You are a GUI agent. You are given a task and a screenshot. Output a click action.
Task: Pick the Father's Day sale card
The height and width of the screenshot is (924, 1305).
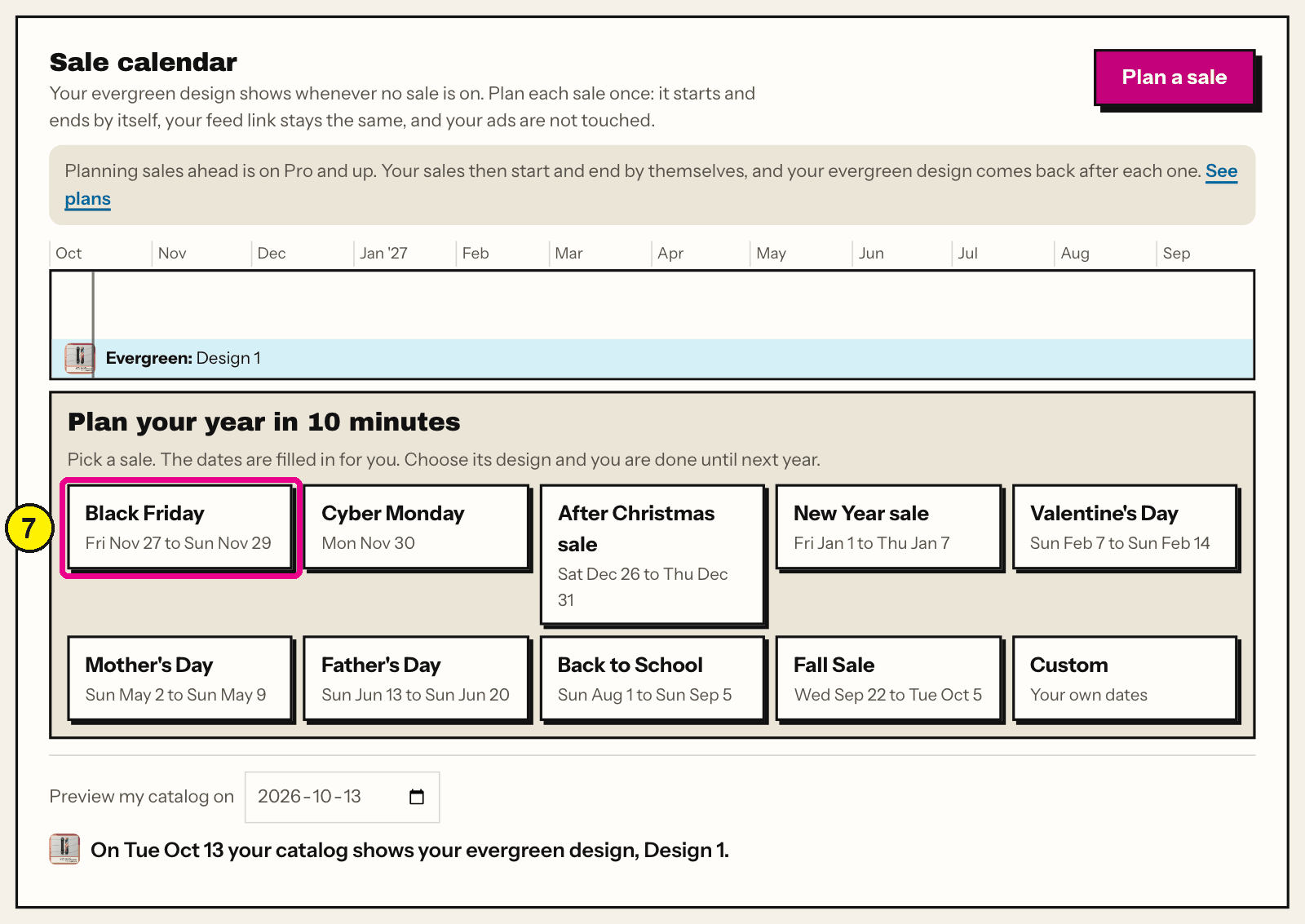tap(416, 679)
